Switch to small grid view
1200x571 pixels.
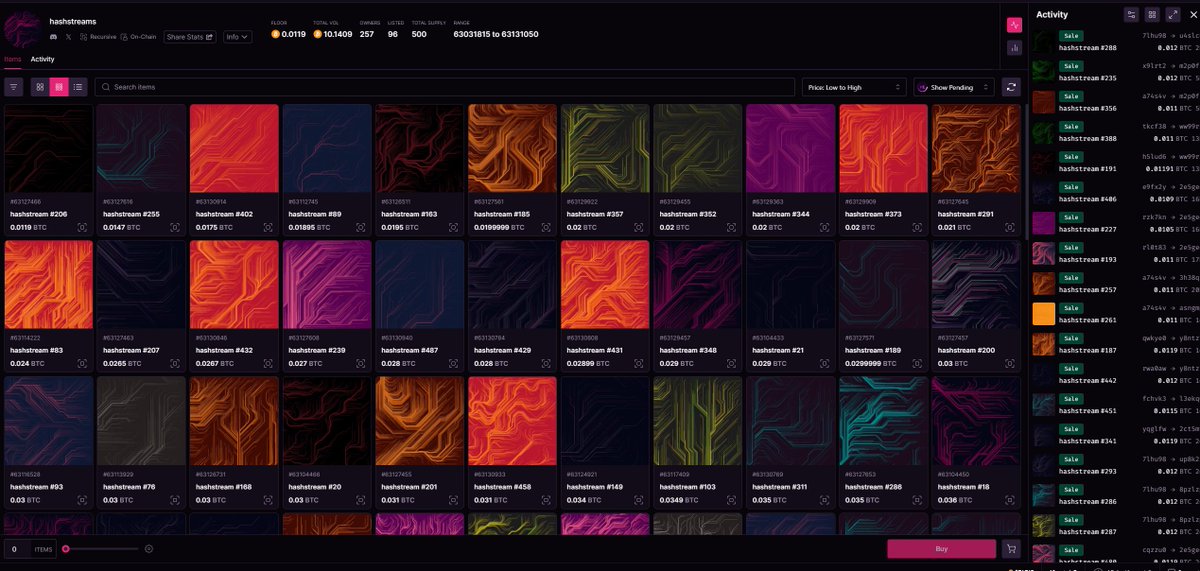coord(59,87)
